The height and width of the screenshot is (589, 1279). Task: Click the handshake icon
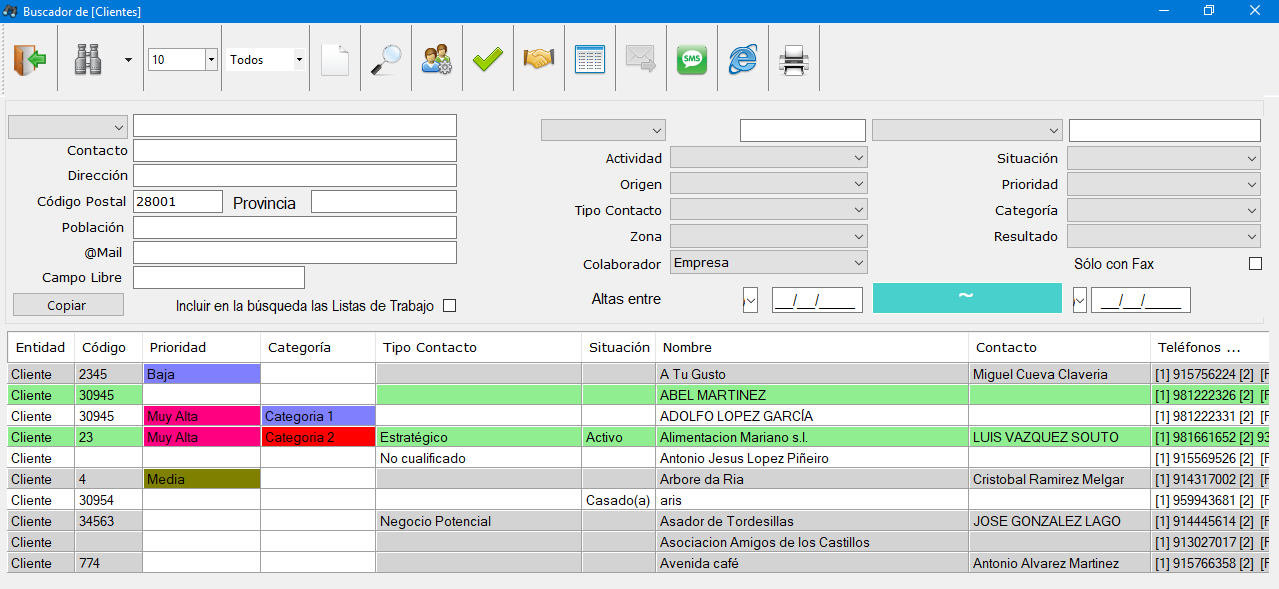(539, 60)
